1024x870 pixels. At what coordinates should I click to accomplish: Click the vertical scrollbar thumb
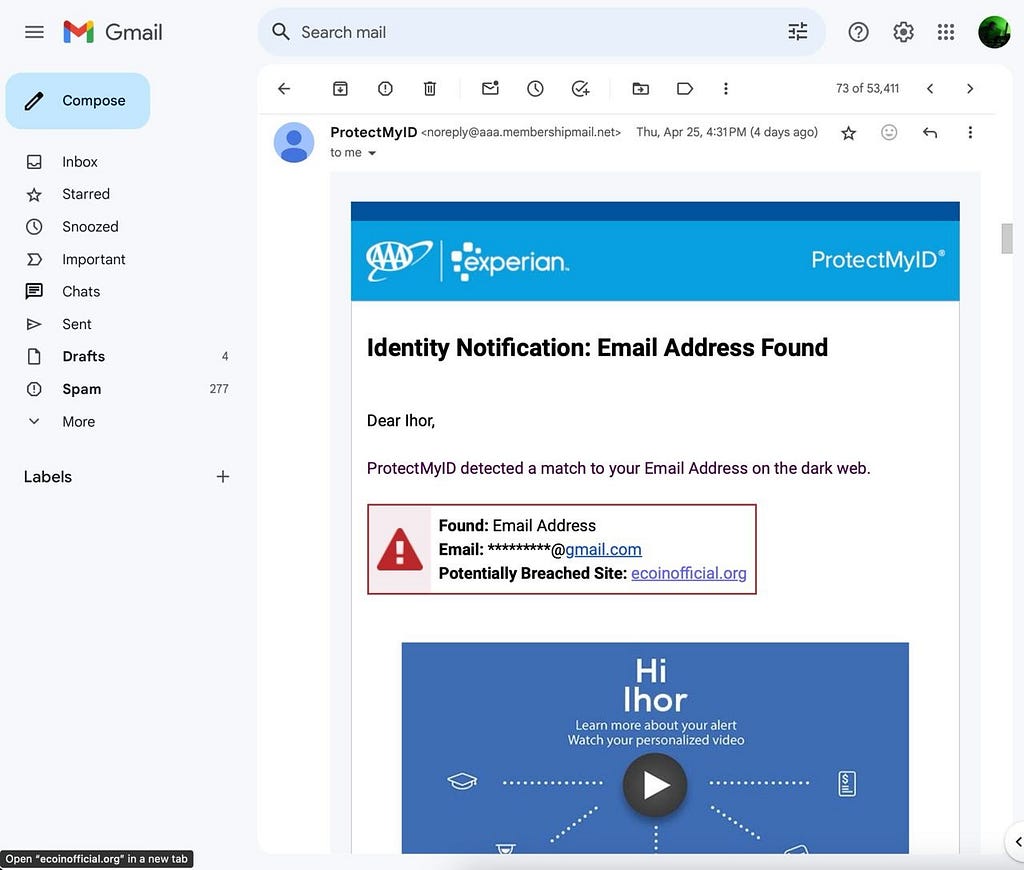1006,238
